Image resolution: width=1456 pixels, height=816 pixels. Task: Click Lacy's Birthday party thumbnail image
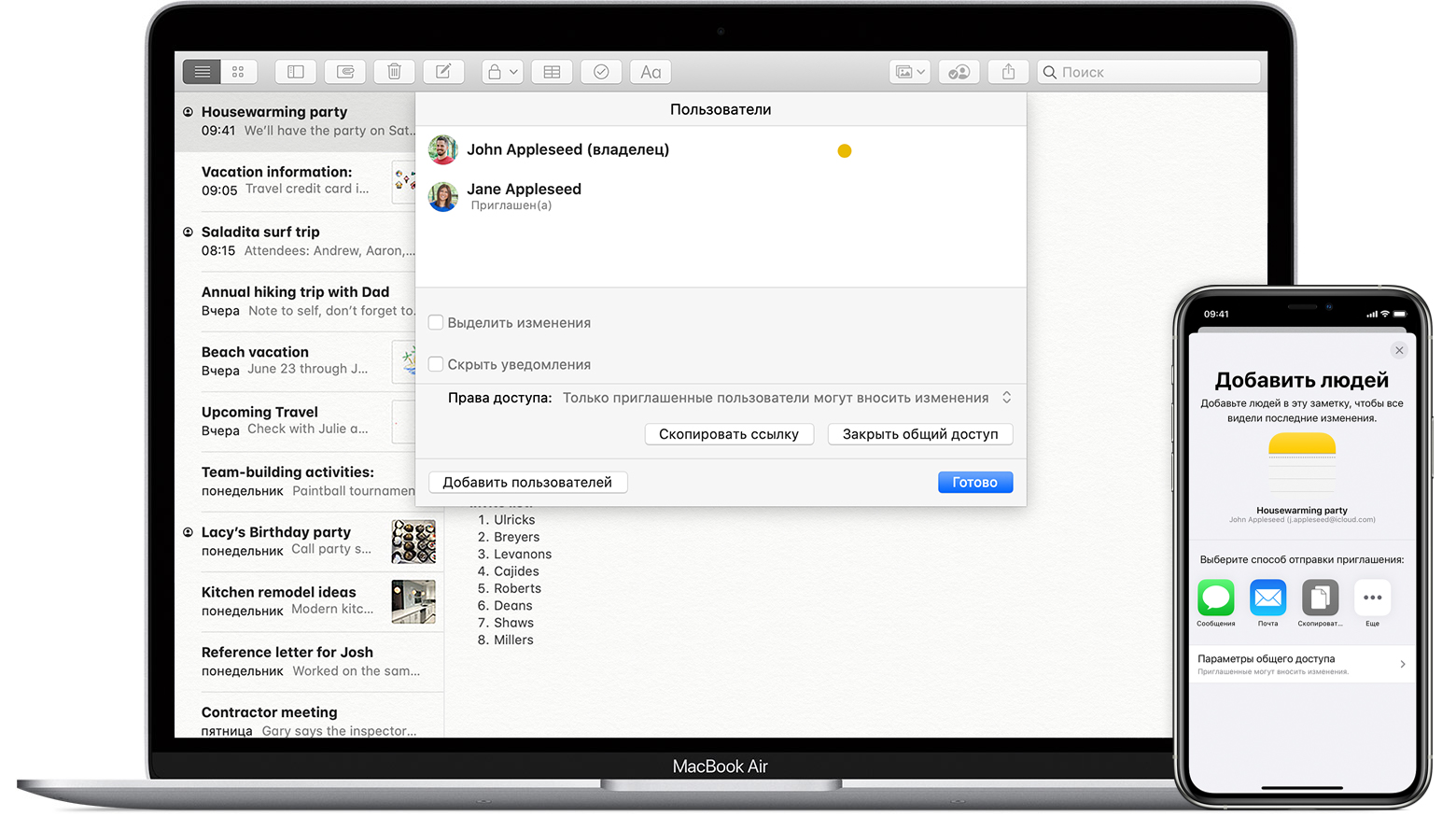tap(413, 542)
